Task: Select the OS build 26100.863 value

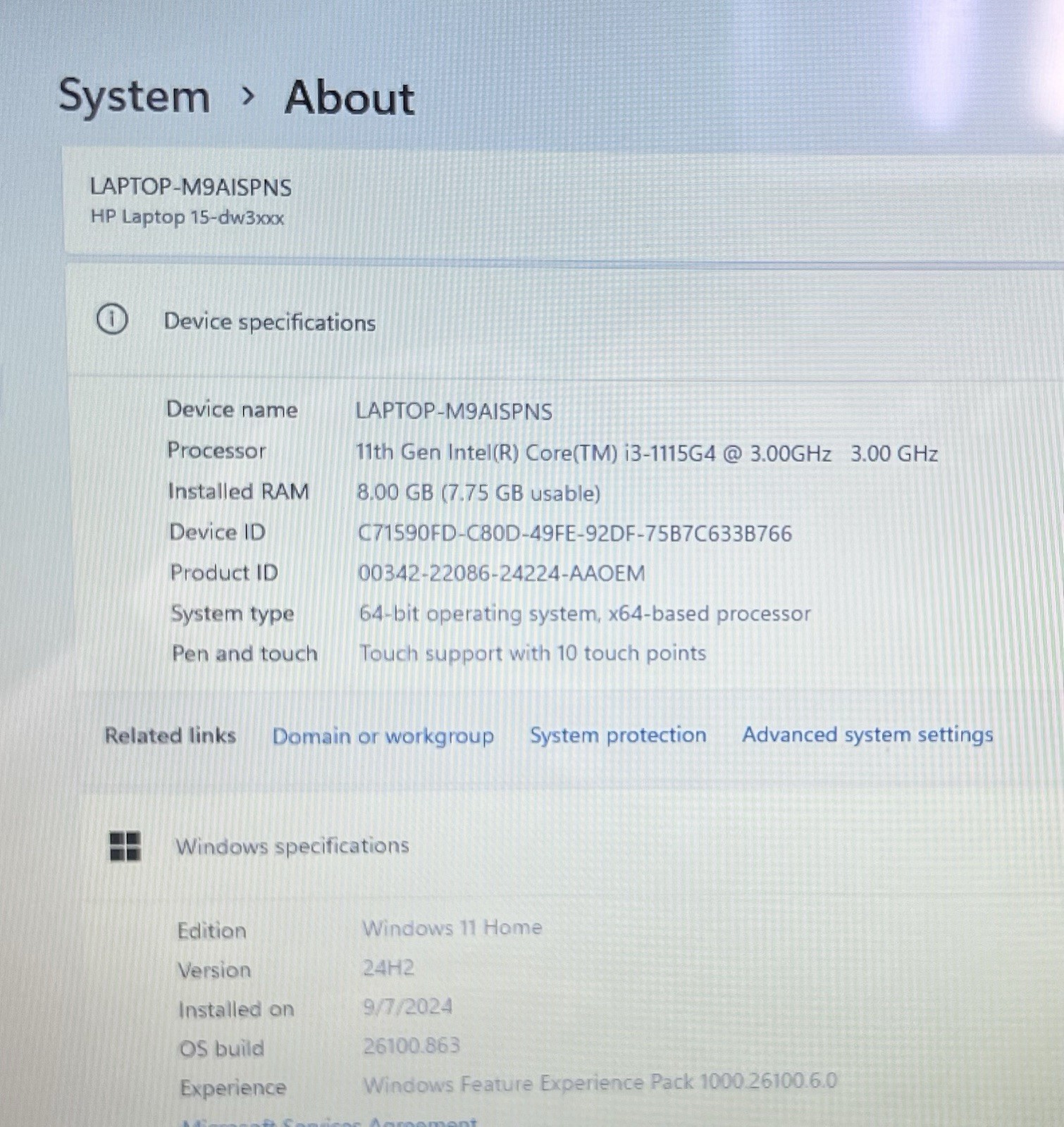Action: click(412, 1045)
